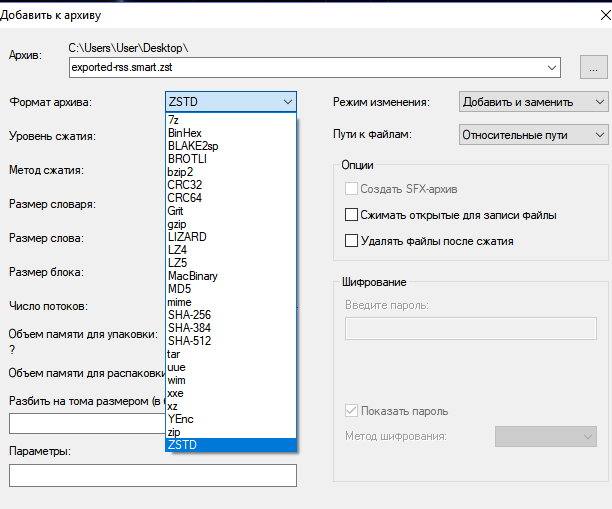Choose LZ4 from format list

tap(231, 250)
